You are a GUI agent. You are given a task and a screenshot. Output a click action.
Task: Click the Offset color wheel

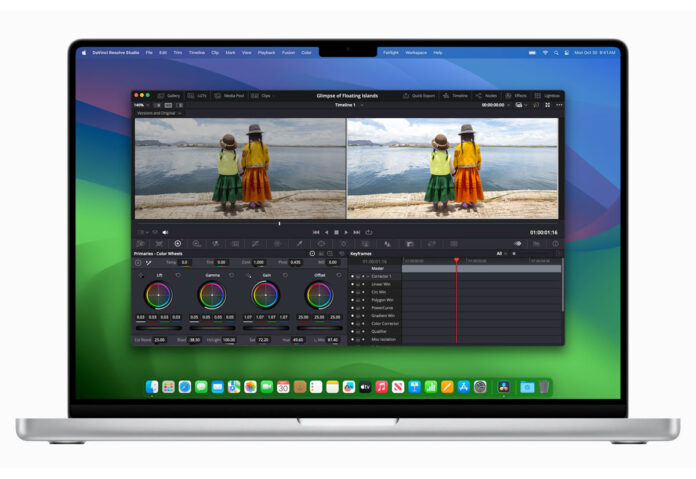tap(319, 295)
